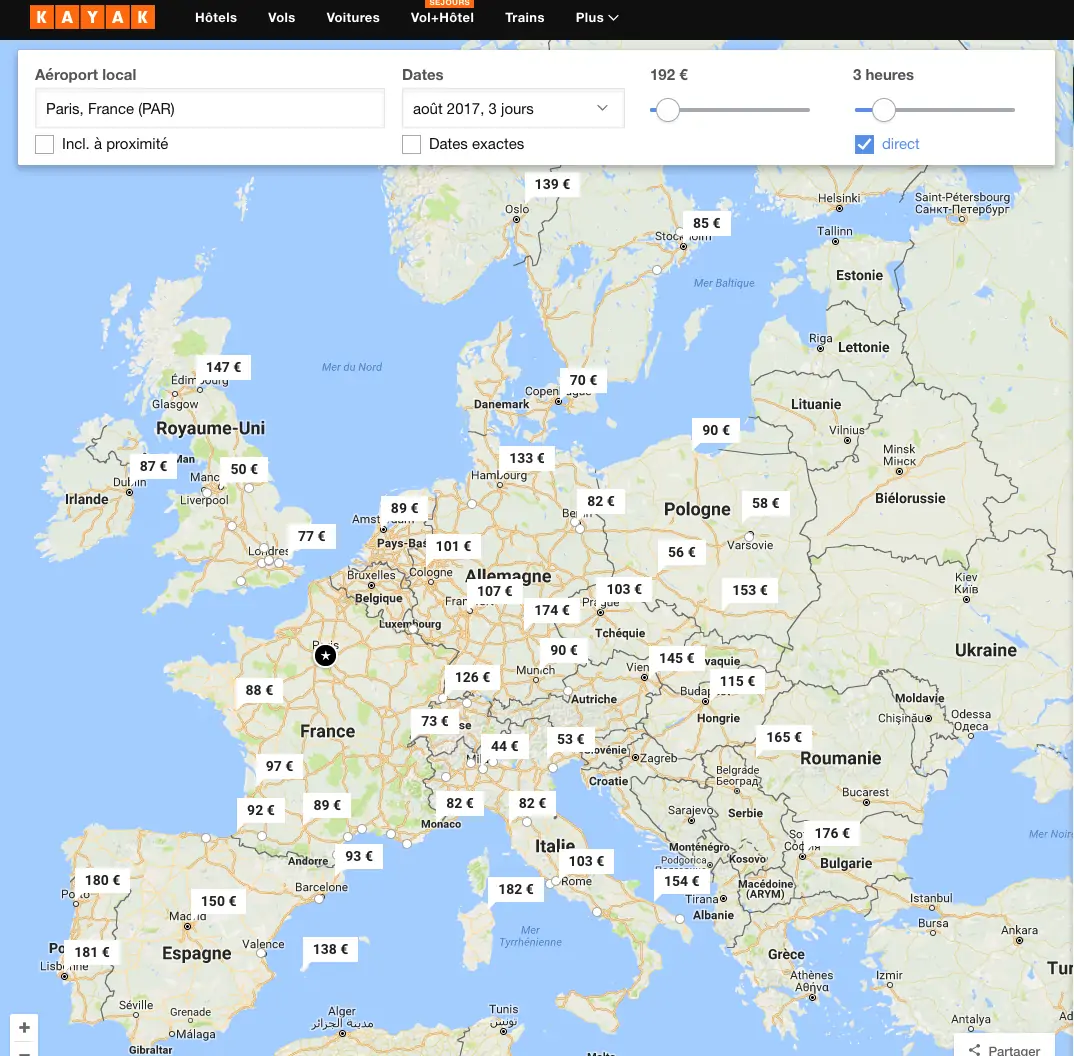1074x1056 pixels.
Task: Open the Hôtels section
Action: (216, 18)
